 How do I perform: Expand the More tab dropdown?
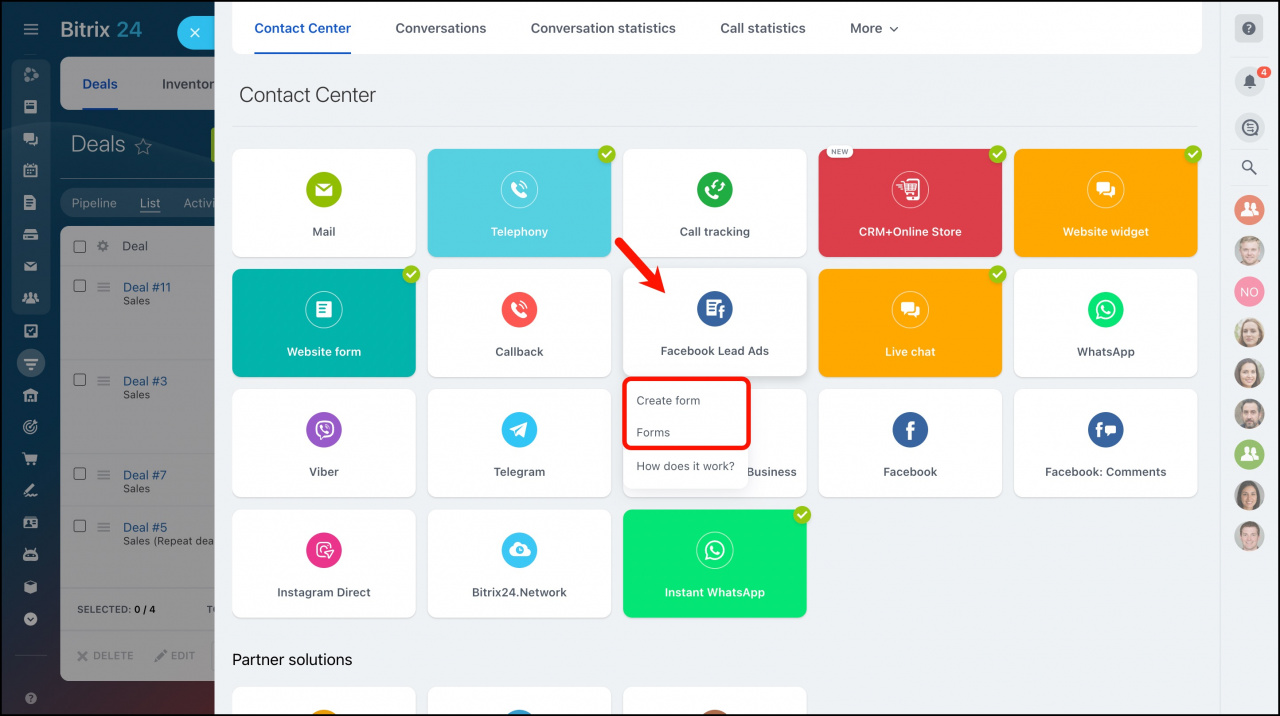pyautogui.click(x=874, y=28)
